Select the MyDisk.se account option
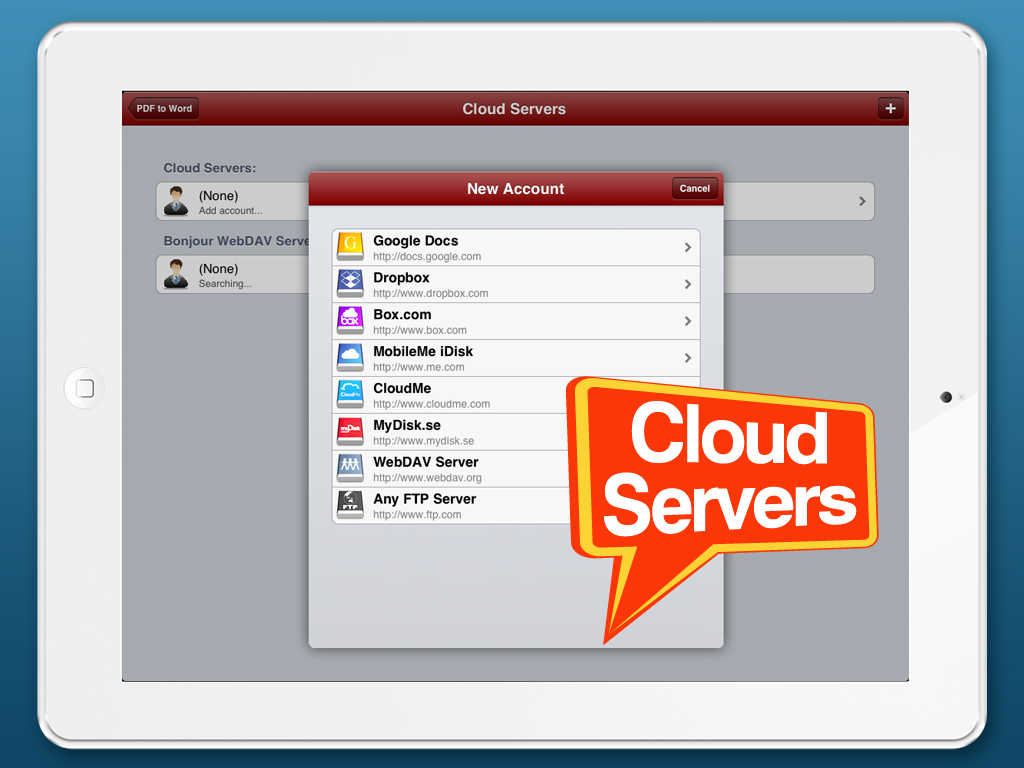1024x768 pixels. point(440,432)
